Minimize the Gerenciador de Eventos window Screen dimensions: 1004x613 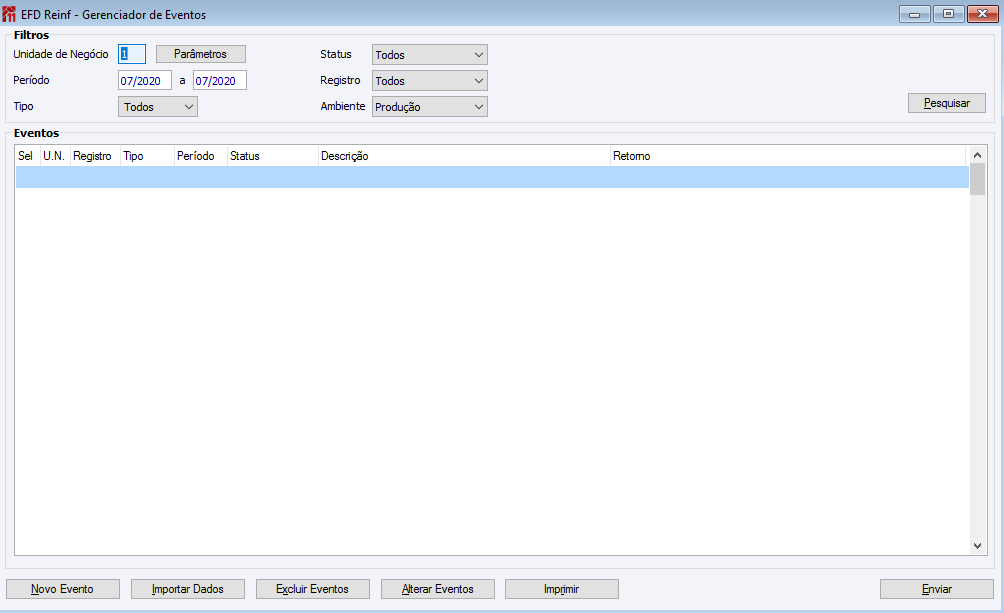(x=915, y=14)
